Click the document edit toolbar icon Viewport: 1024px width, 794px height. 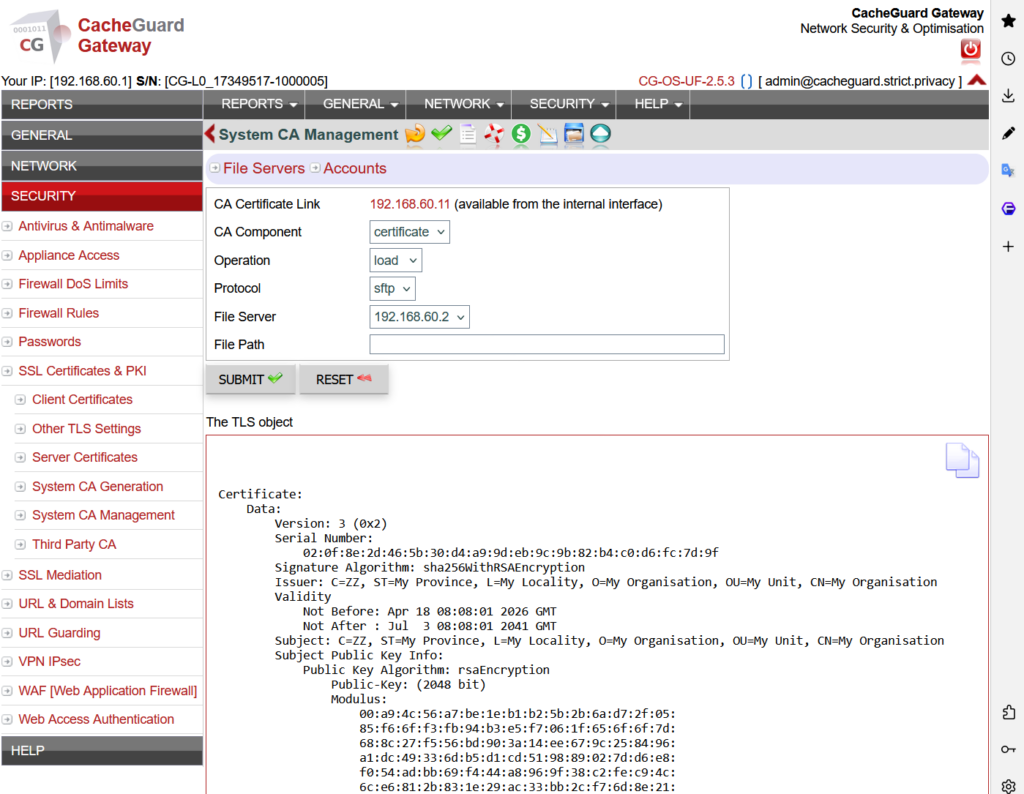547,134
